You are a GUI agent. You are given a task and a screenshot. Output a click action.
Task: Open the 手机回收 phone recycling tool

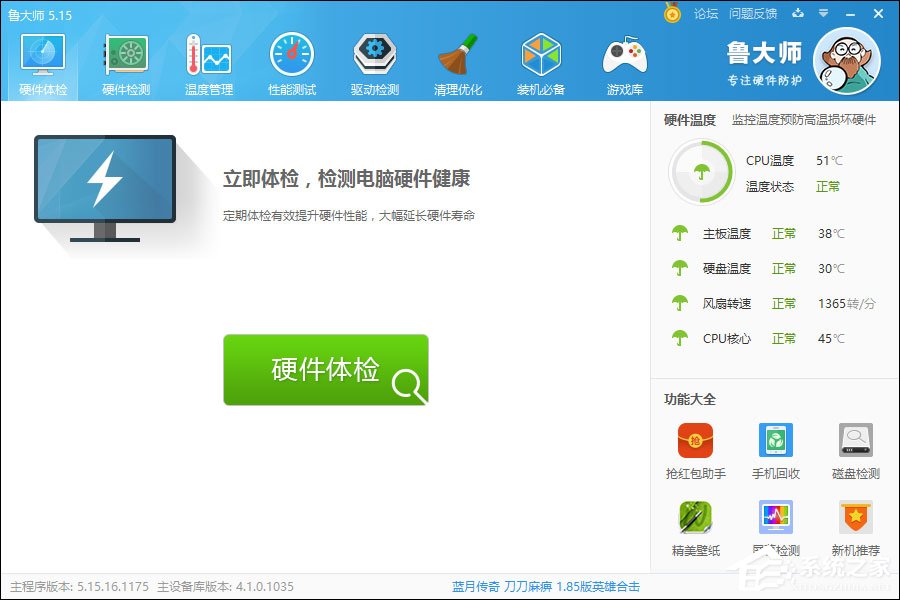(x=775, y=450)
